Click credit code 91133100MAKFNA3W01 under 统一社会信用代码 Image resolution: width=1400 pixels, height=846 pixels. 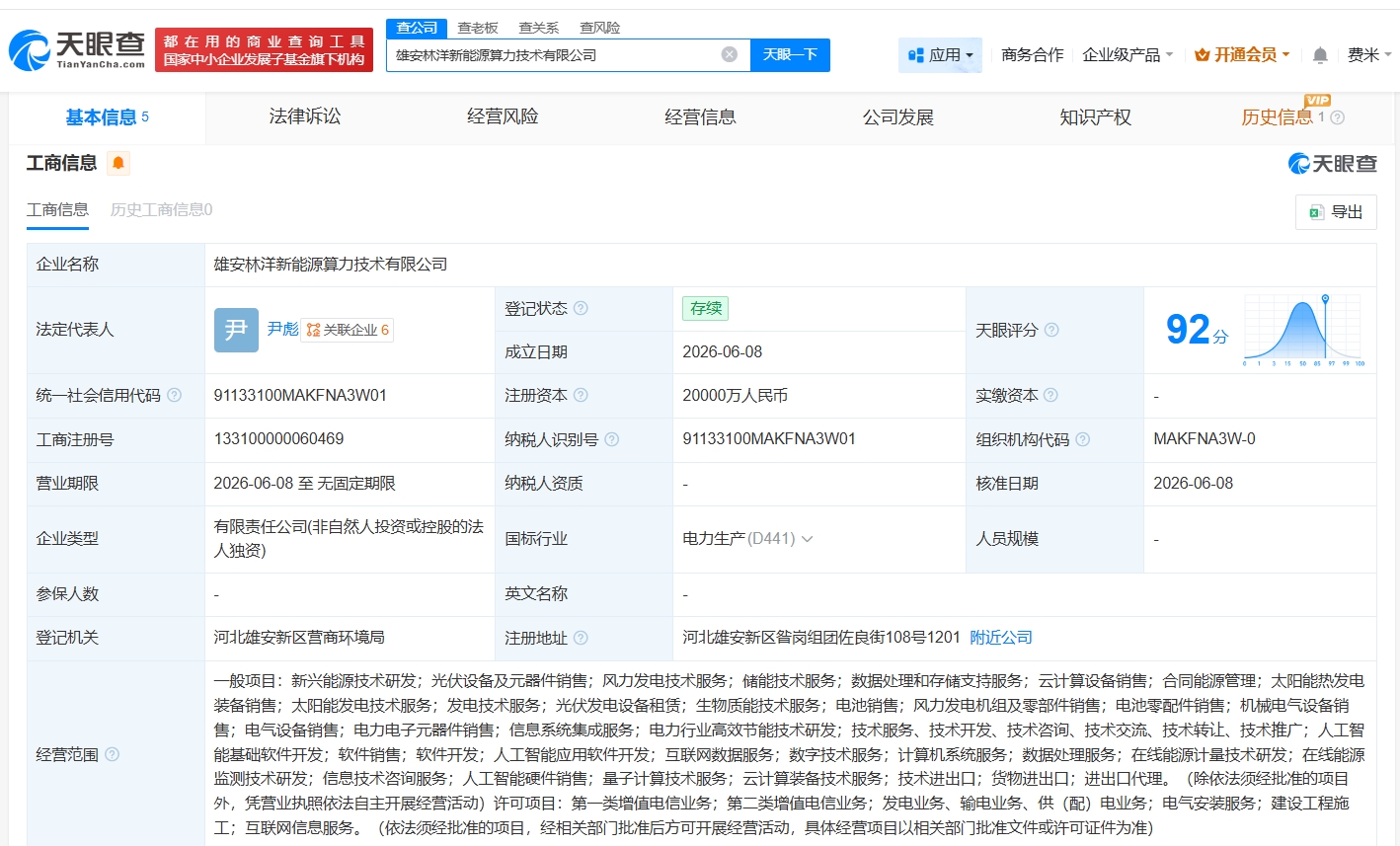click(x=300, y=395)
